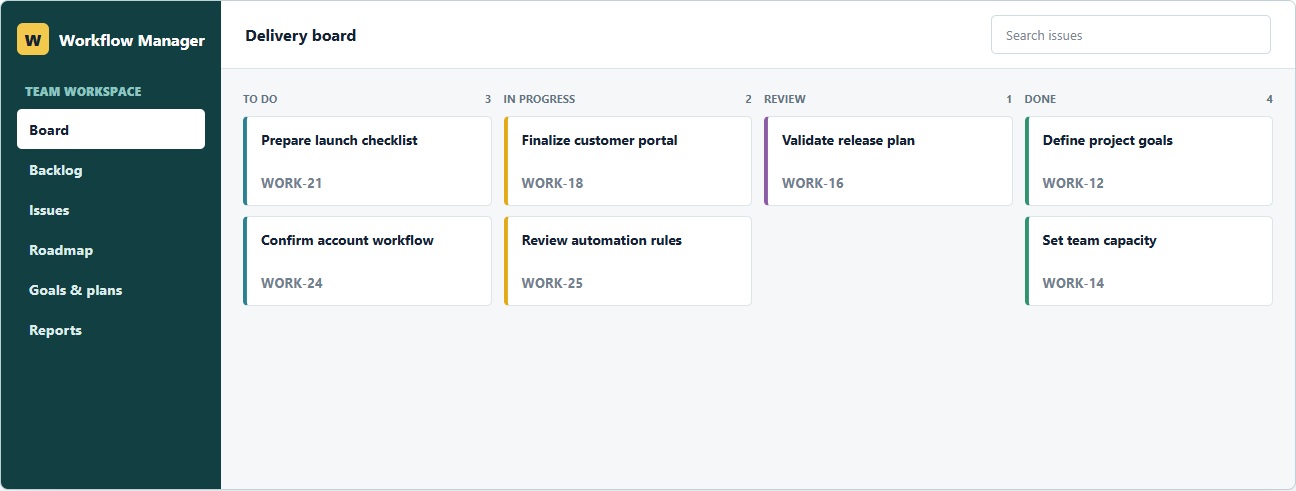Viewport: 1296px width, 491px height.
Task: Open the Confirm account workflow card
Action: click(367, 261)
